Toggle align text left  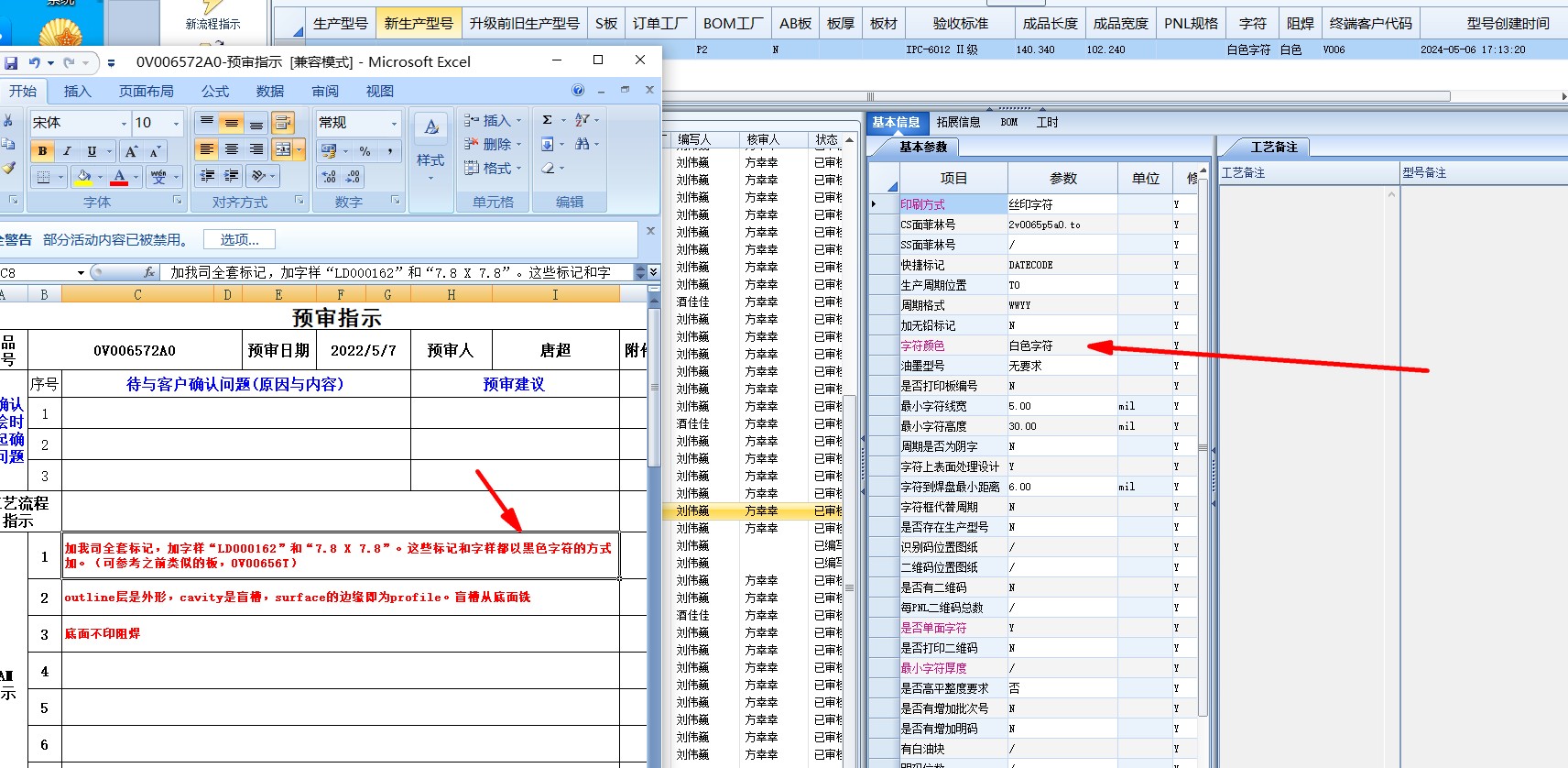(x=208, y=149)
